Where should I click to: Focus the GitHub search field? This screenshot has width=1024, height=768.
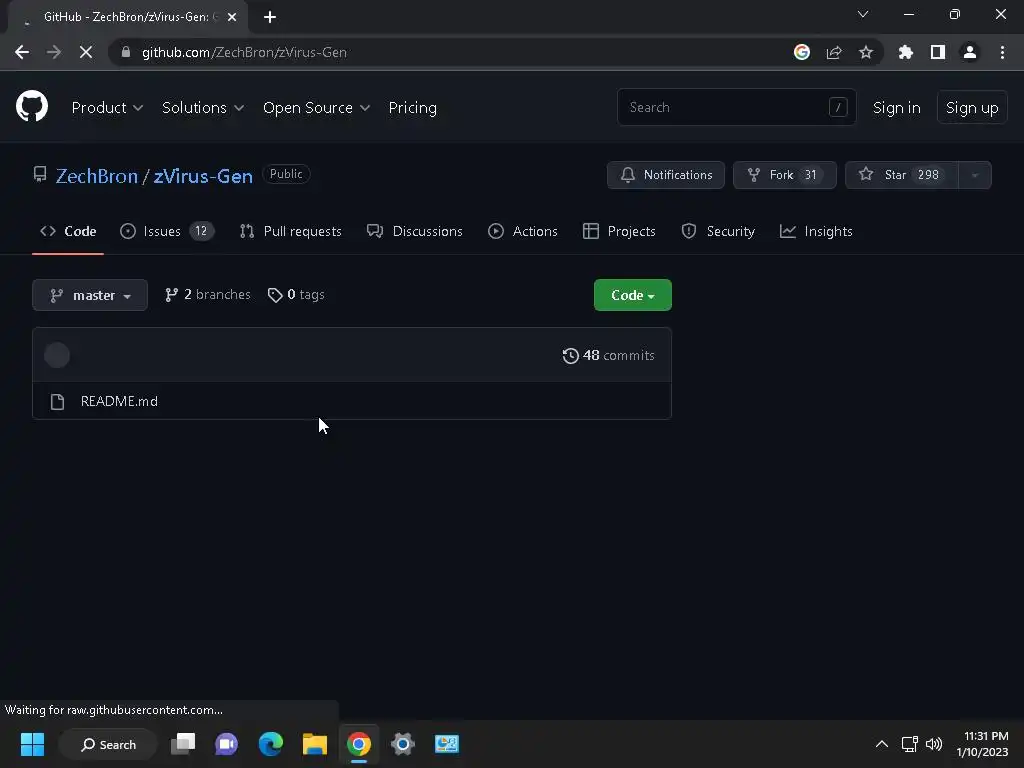pos(736,107)
